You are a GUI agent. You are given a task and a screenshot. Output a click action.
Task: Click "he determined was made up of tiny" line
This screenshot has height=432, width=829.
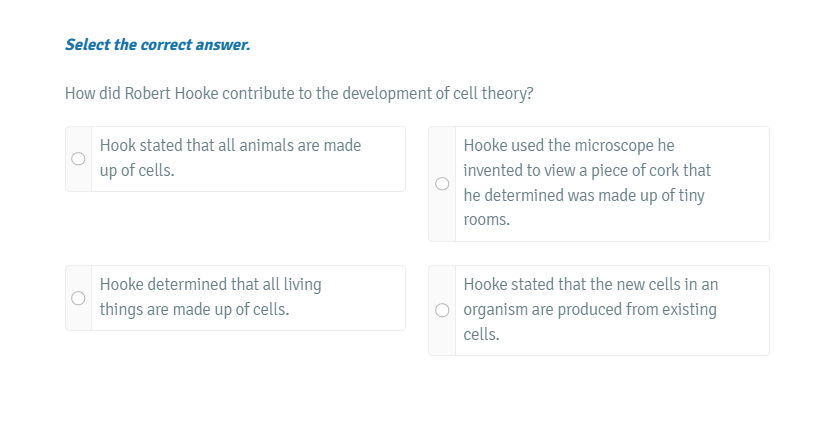click(x=584, y=196)
